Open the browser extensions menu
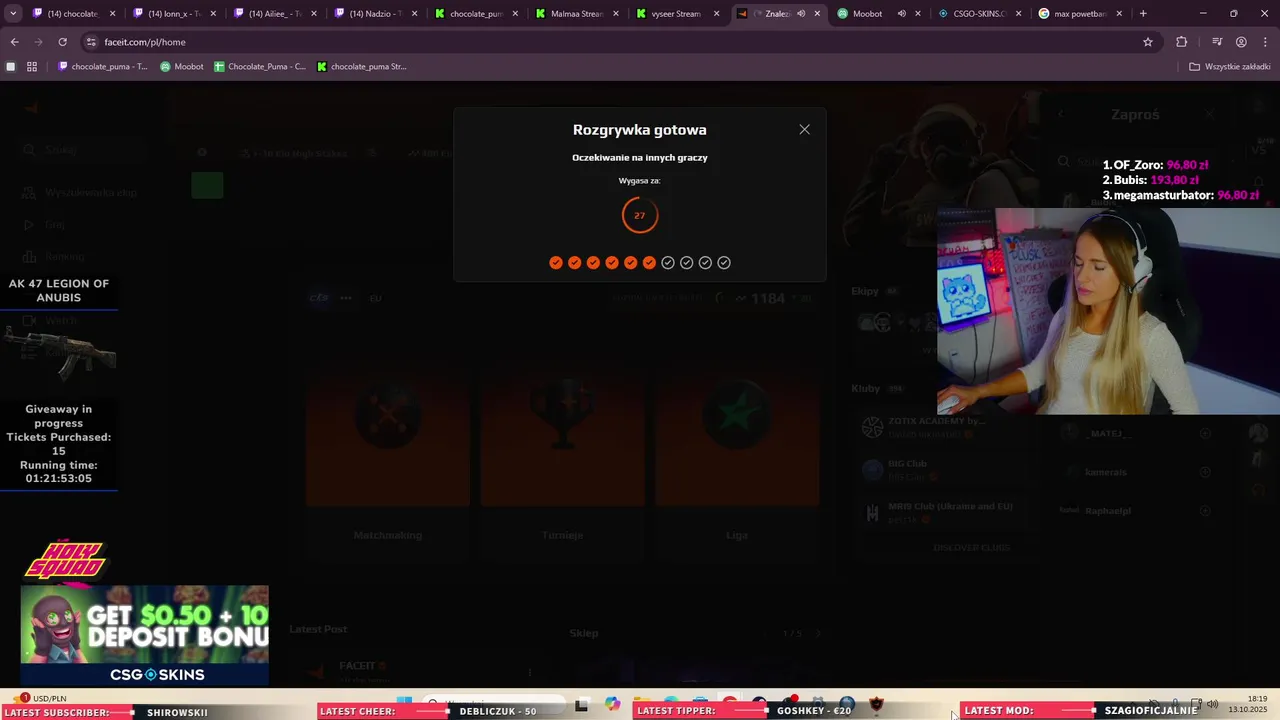1280x720 pixels. pos(1182,42)
